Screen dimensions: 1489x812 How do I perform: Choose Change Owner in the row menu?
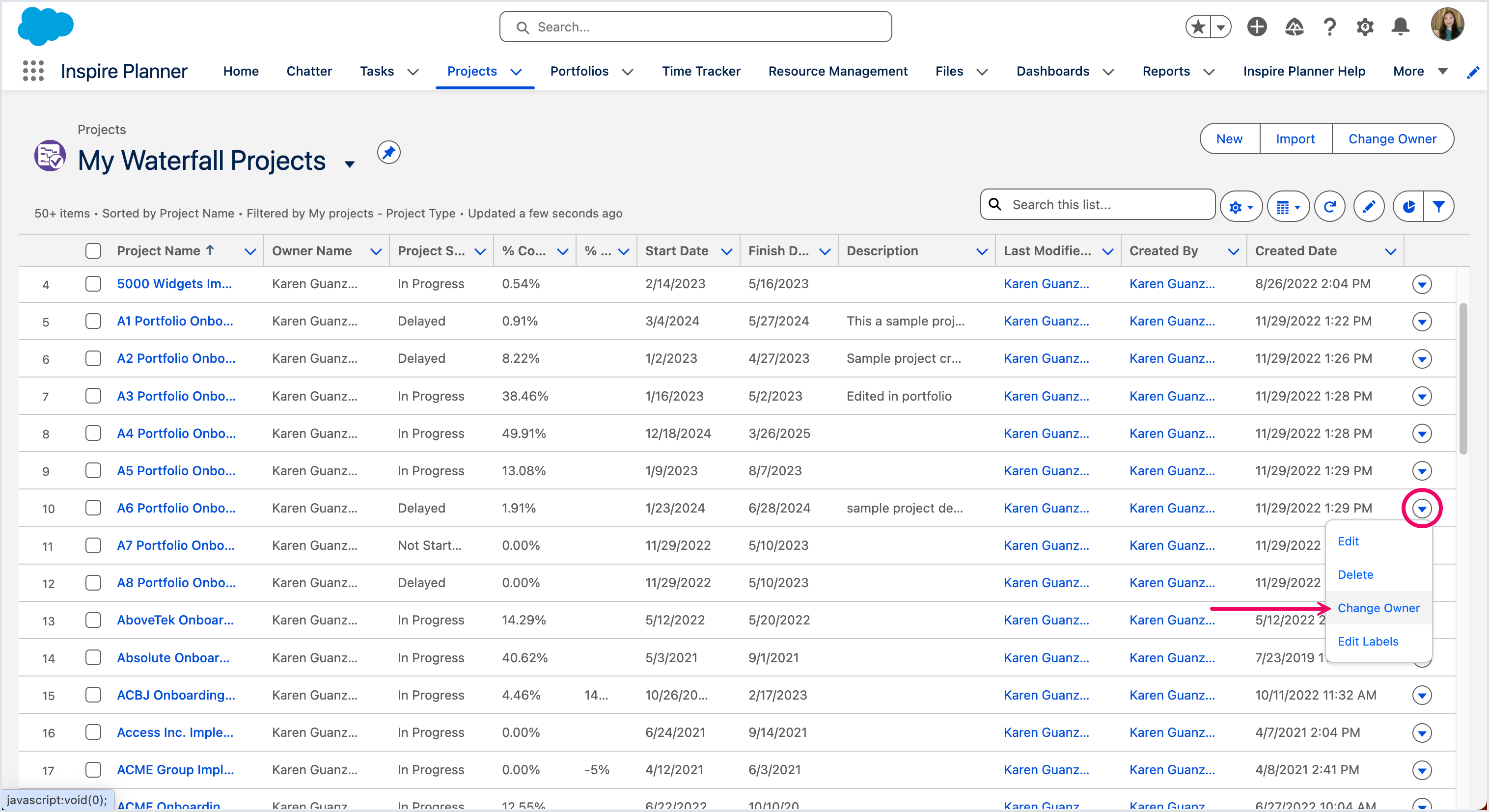click(1378, 608)
